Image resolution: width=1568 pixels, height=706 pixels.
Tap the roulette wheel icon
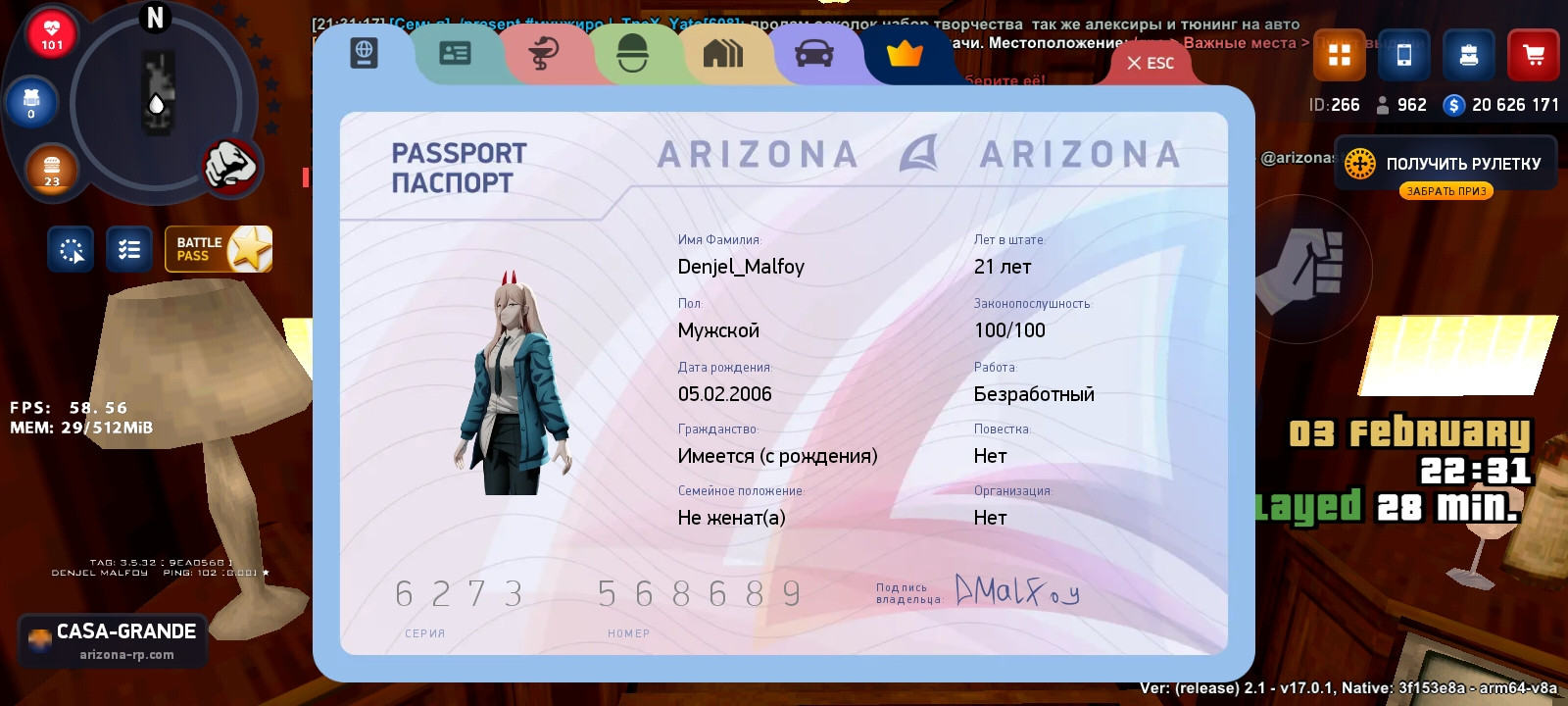[x=1359, y=164]
